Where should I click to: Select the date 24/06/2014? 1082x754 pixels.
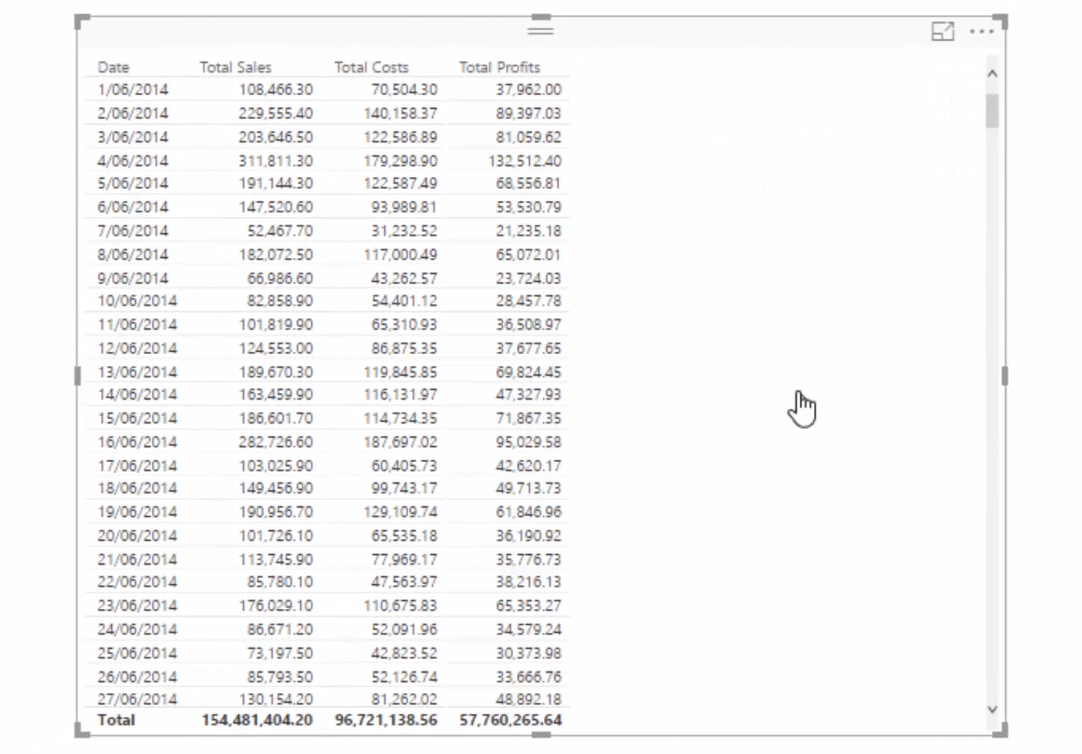click(x=137, y=629)
